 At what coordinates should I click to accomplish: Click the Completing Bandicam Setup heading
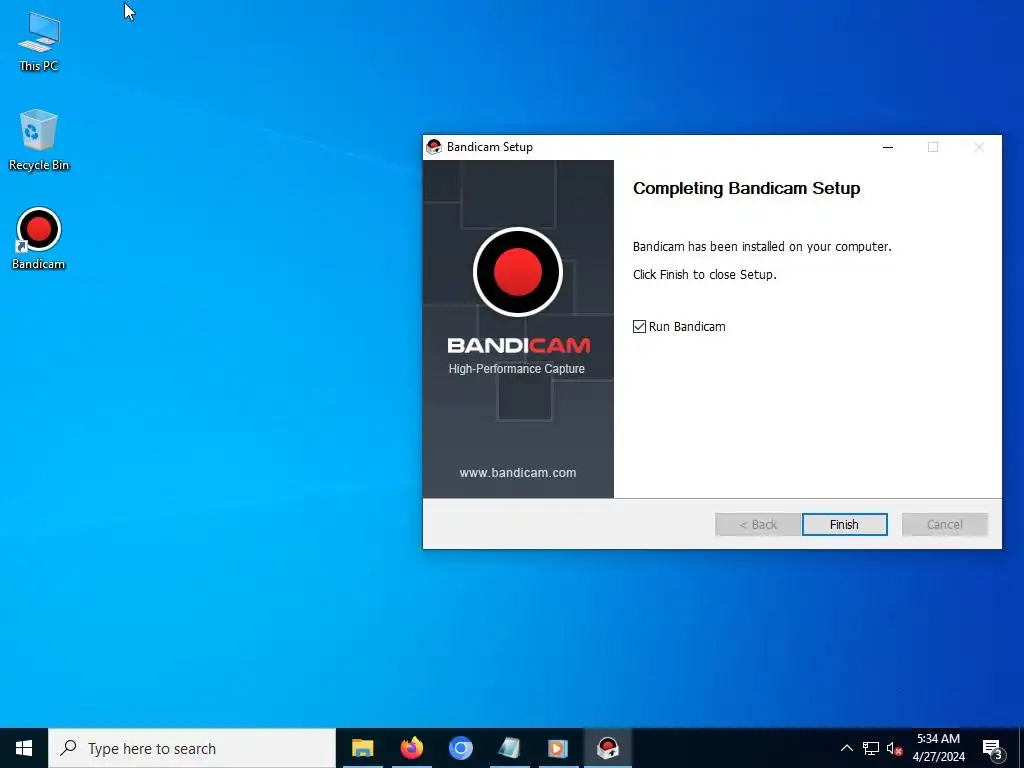[x=746, y=188]
